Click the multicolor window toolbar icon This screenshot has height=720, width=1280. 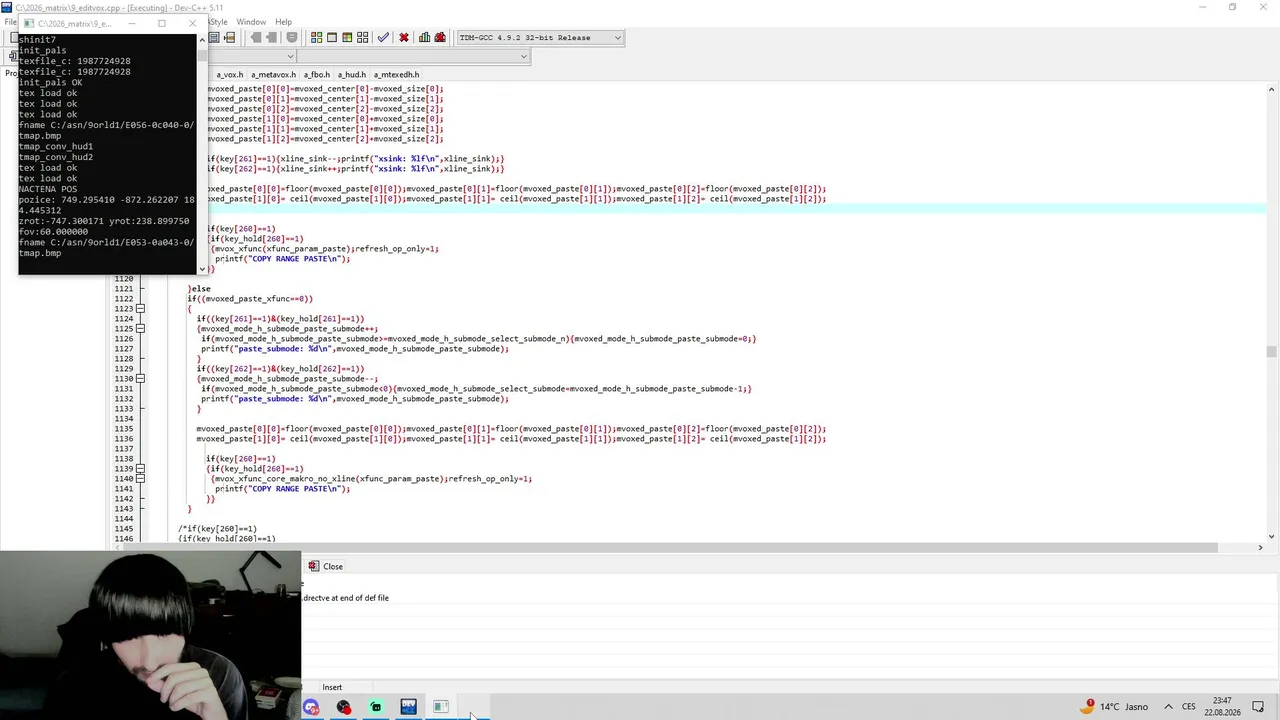pos(347,38)
